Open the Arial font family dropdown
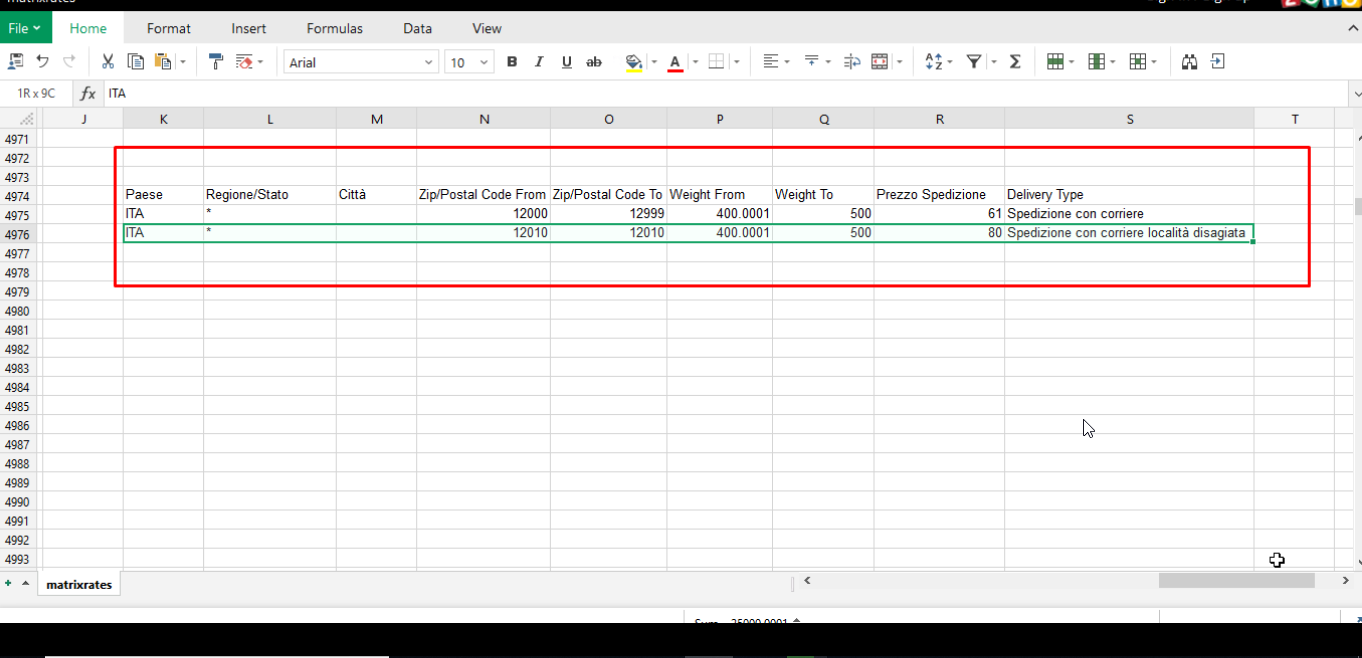The height and width of the screenshot is (658, 1362). point(360,62)
